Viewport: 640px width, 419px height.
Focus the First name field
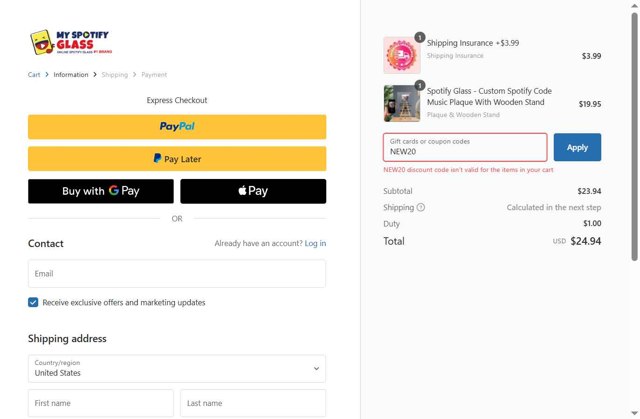click(x=101, y=403)
